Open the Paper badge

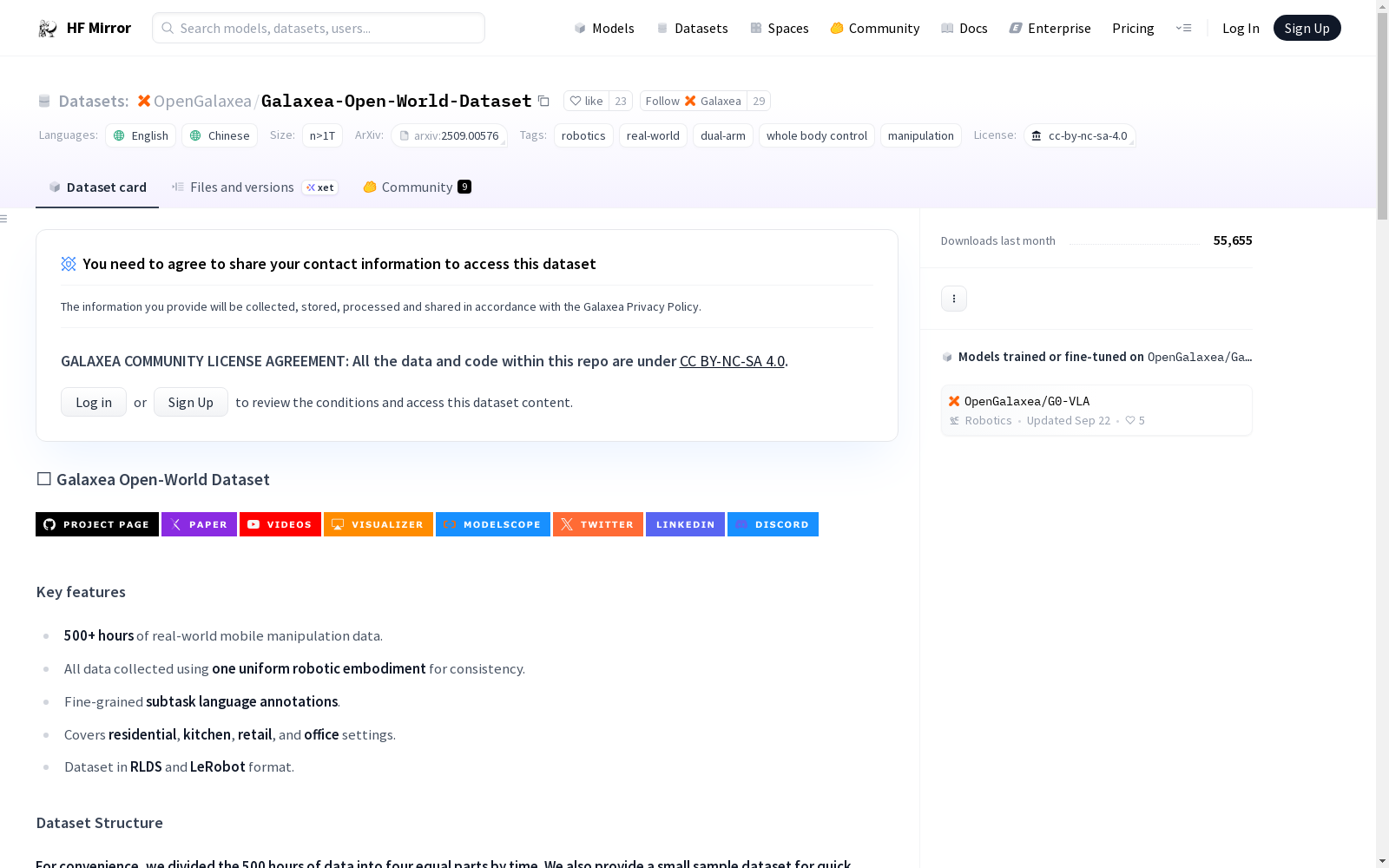pos(199,524)
